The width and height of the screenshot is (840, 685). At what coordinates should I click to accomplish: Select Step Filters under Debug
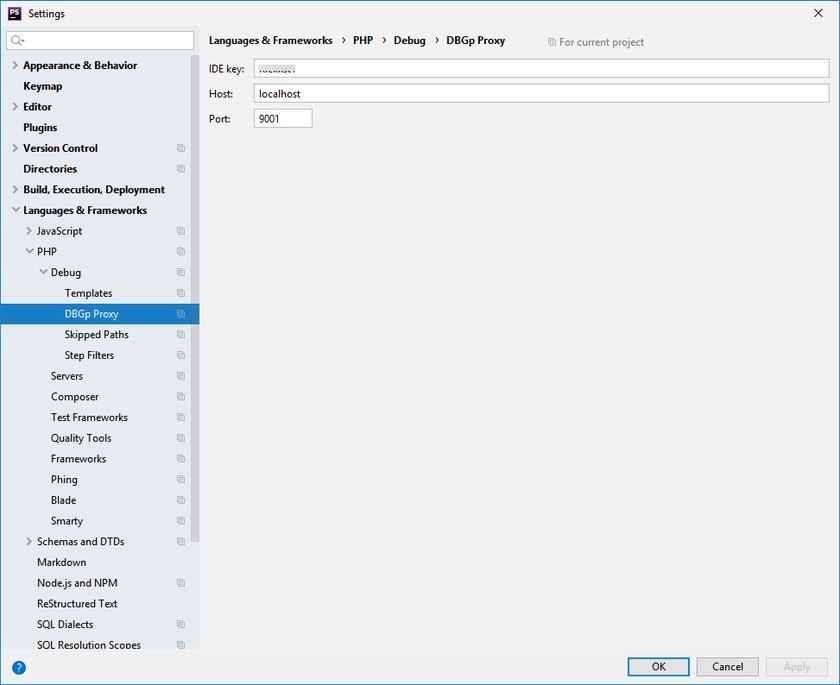tap(89, 355)
